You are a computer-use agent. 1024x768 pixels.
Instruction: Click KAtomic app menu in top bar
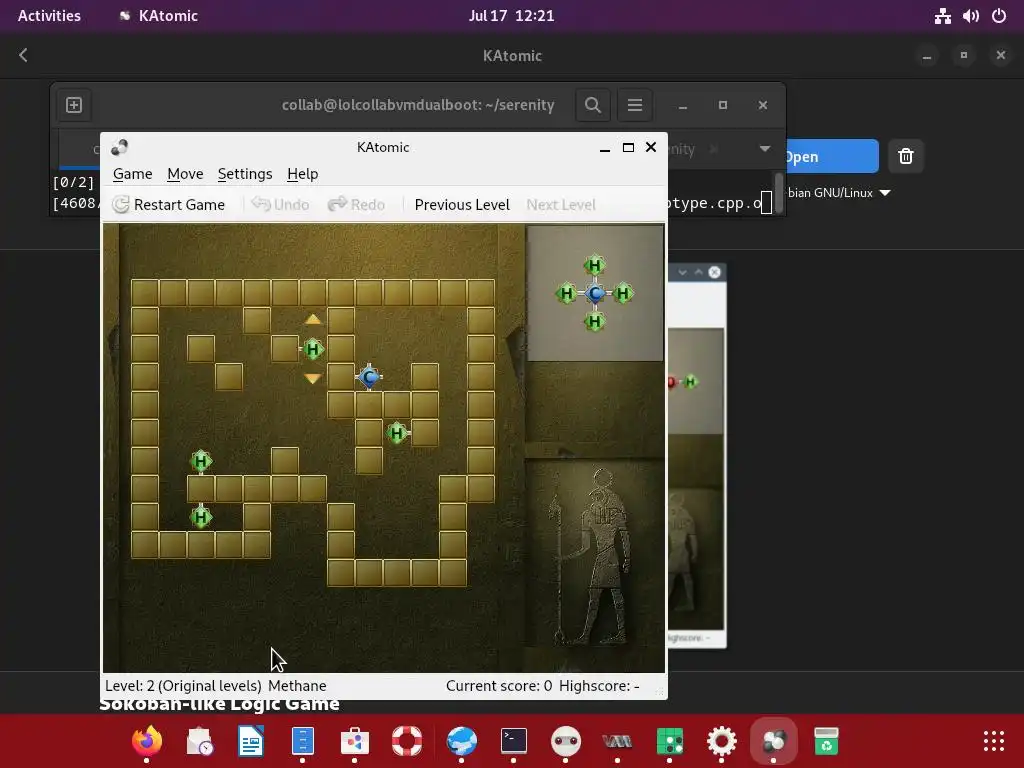click(x=159, y=16)
